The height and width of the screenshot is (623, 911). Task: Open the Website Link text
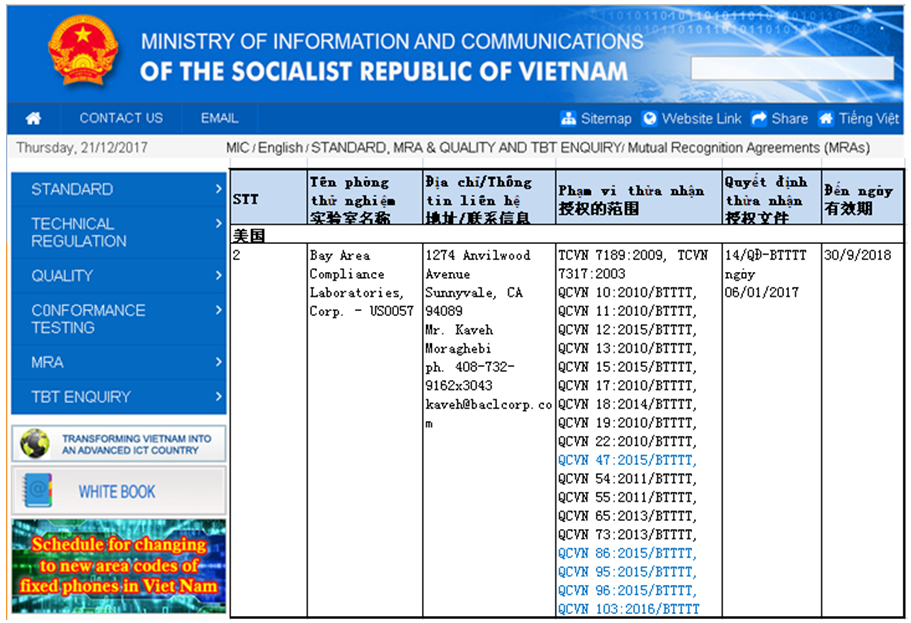tap(701, 119)
